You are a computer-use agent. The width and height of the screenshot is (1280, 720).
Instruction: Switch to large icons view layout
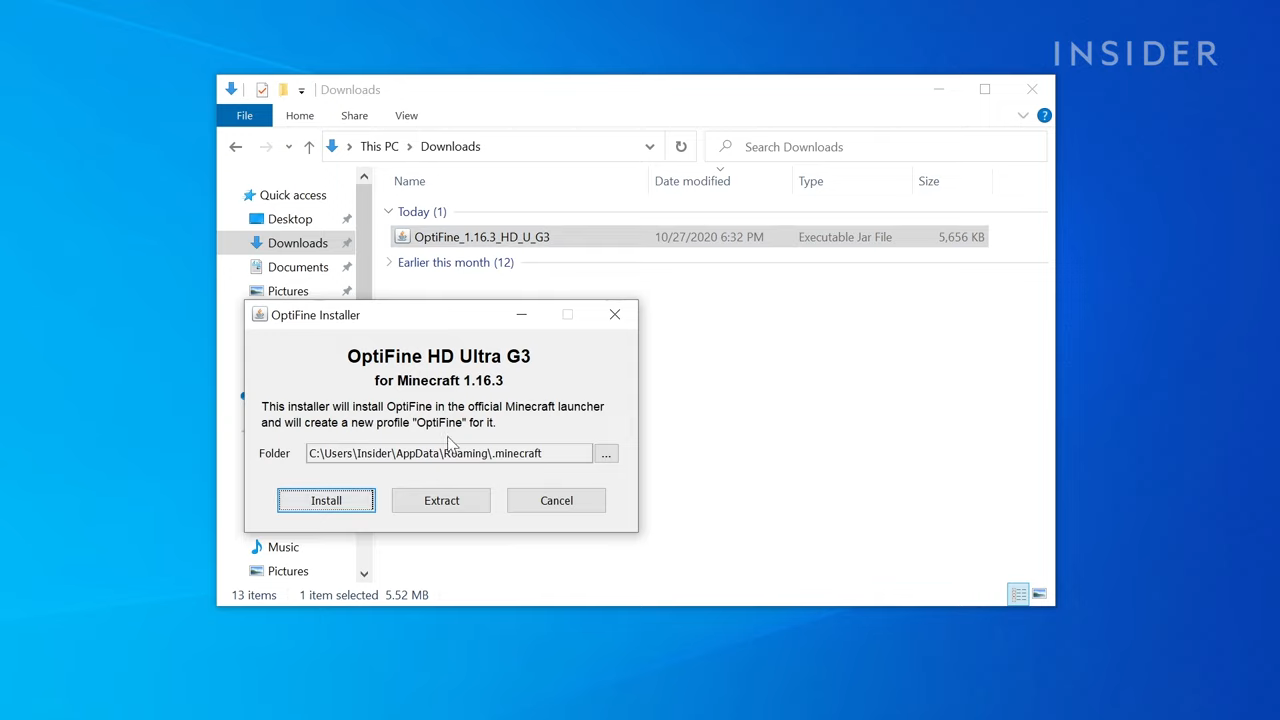[1040, 594]
